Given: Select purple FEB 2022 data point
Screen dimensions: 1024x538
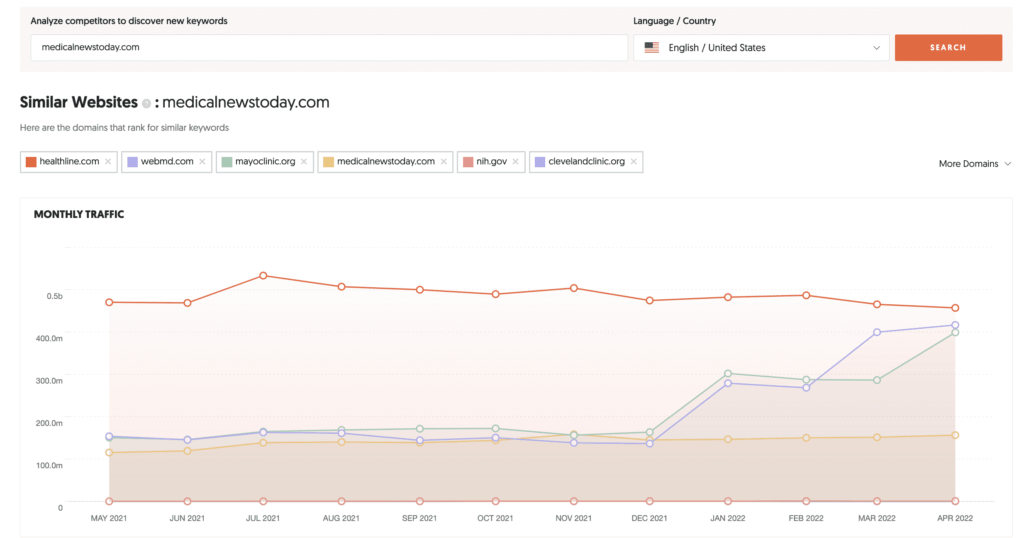Looking at the screenshot, I should click(x=806, y=388).
